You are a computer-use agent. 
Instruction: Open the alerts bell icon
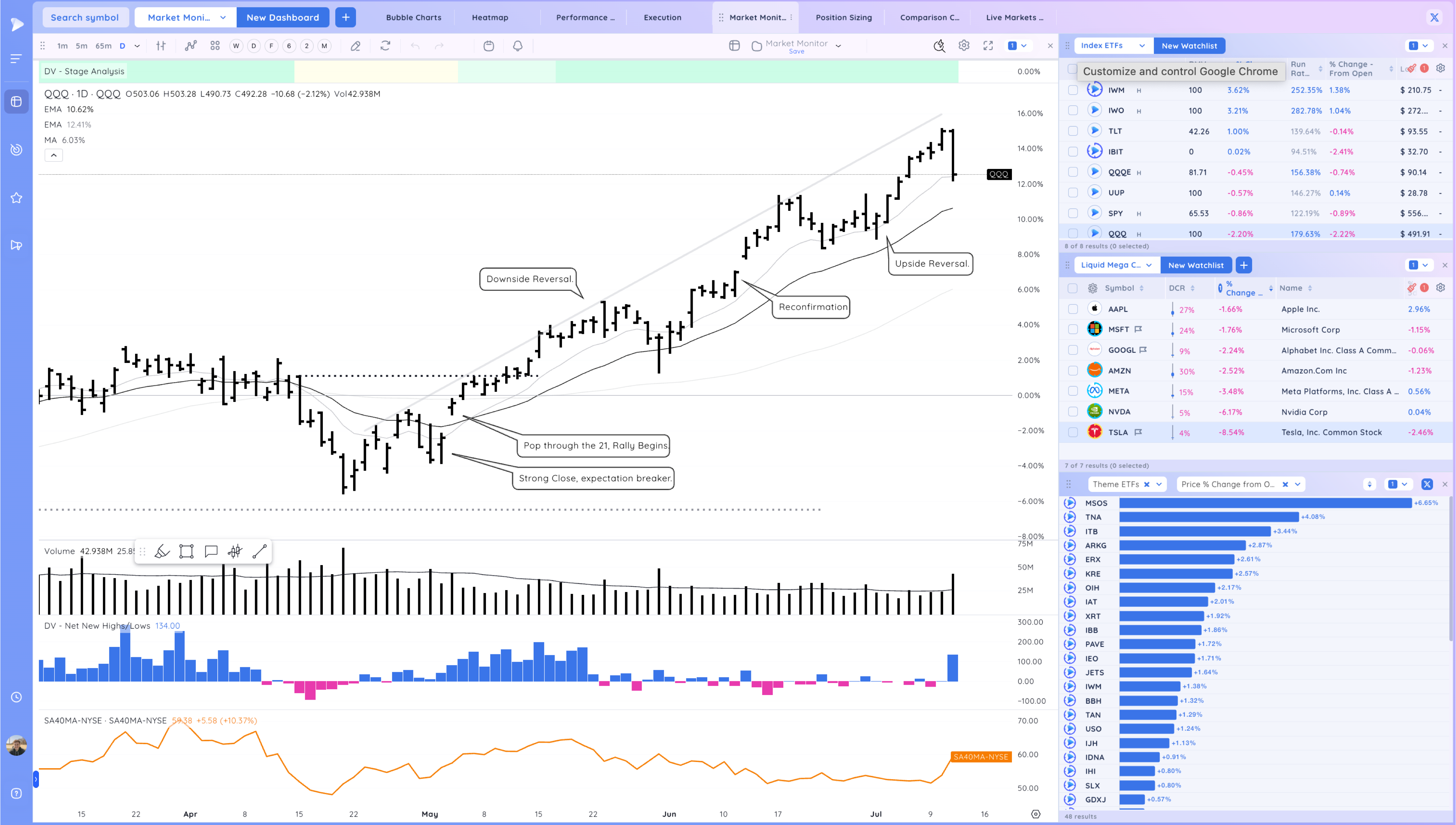(517, 46)
